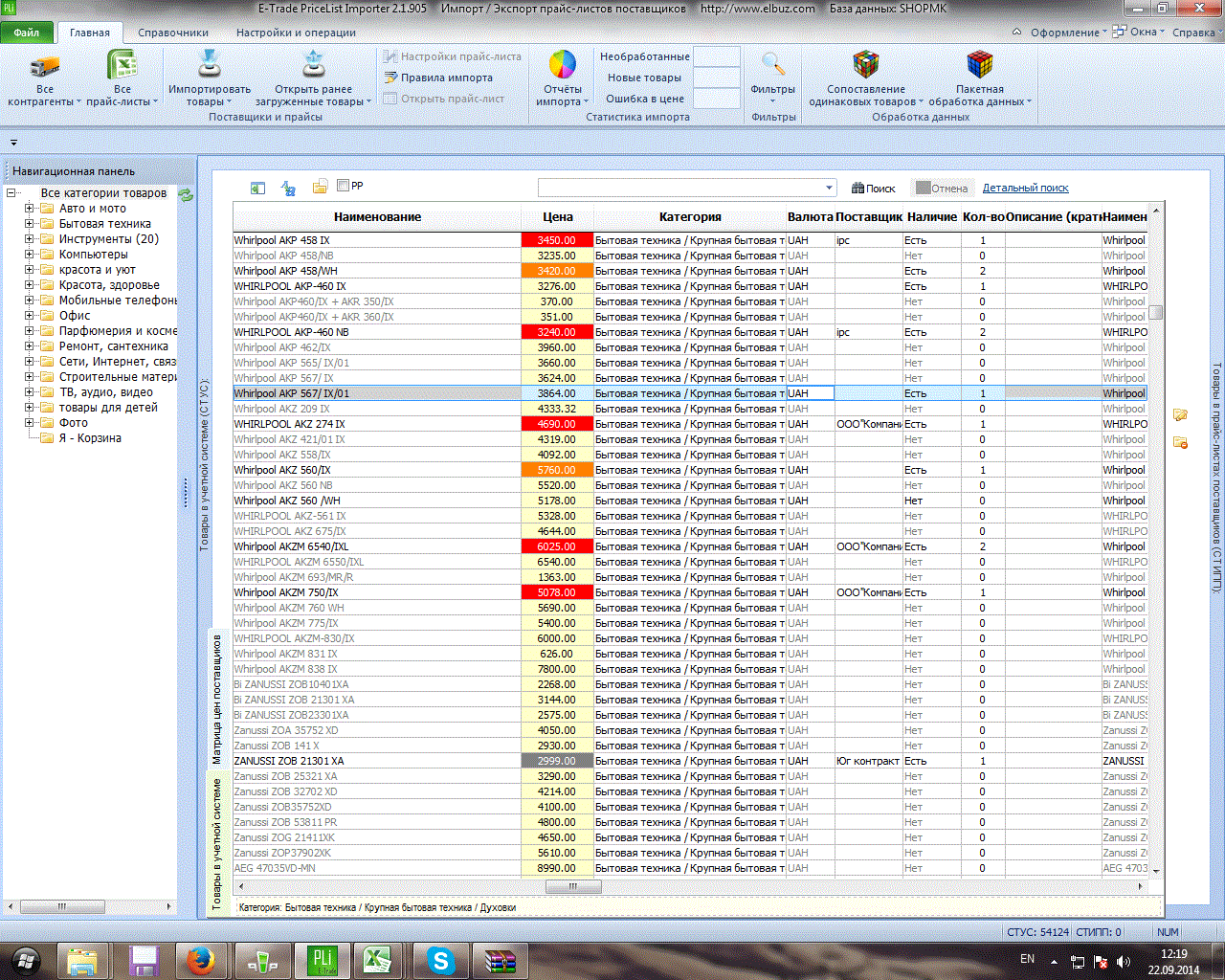Select the Компьютеры category
Viewport: 1225px width, 980px height.
pyautogui.click(x=93, y=255)
